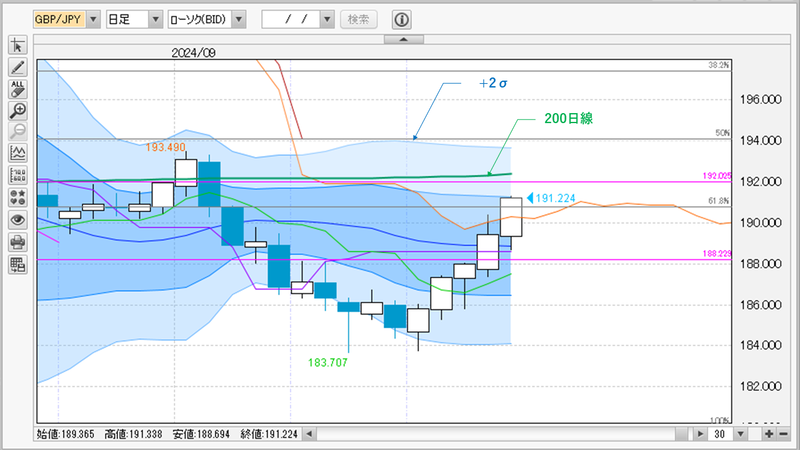Collapse the top panel with up arrow
Image resolution: width=800 pixels, height=450 pixels.
click(x=403, y=39)
